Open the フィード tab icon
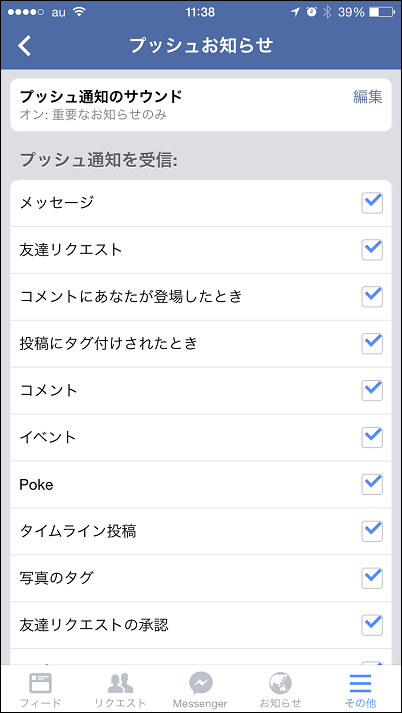Screen dimensions: 402x713 40,683
